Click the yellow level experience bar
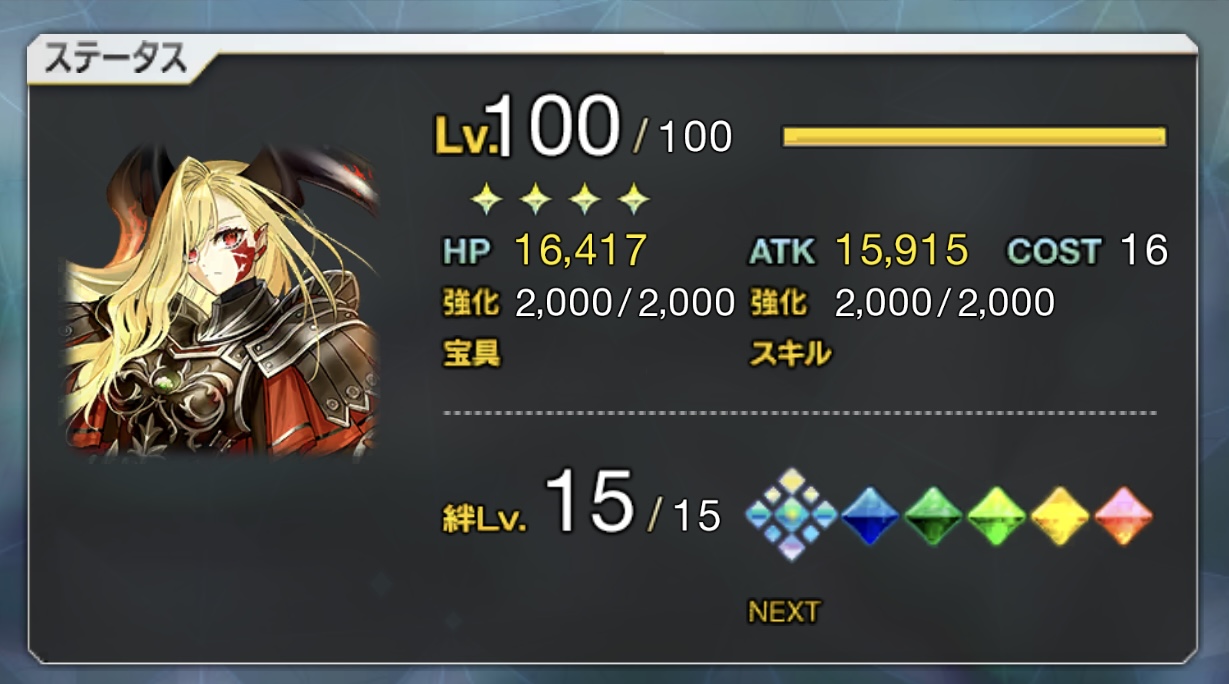The height and width of the screenshot is (684, 1229). (x=975, y=137)
